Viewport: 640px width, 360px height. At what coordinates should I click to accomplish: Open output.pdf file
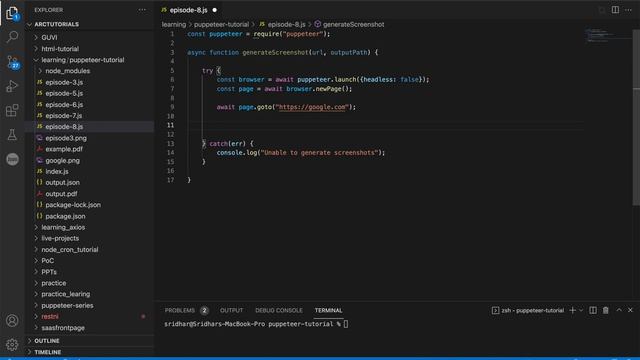pos(61,194)
